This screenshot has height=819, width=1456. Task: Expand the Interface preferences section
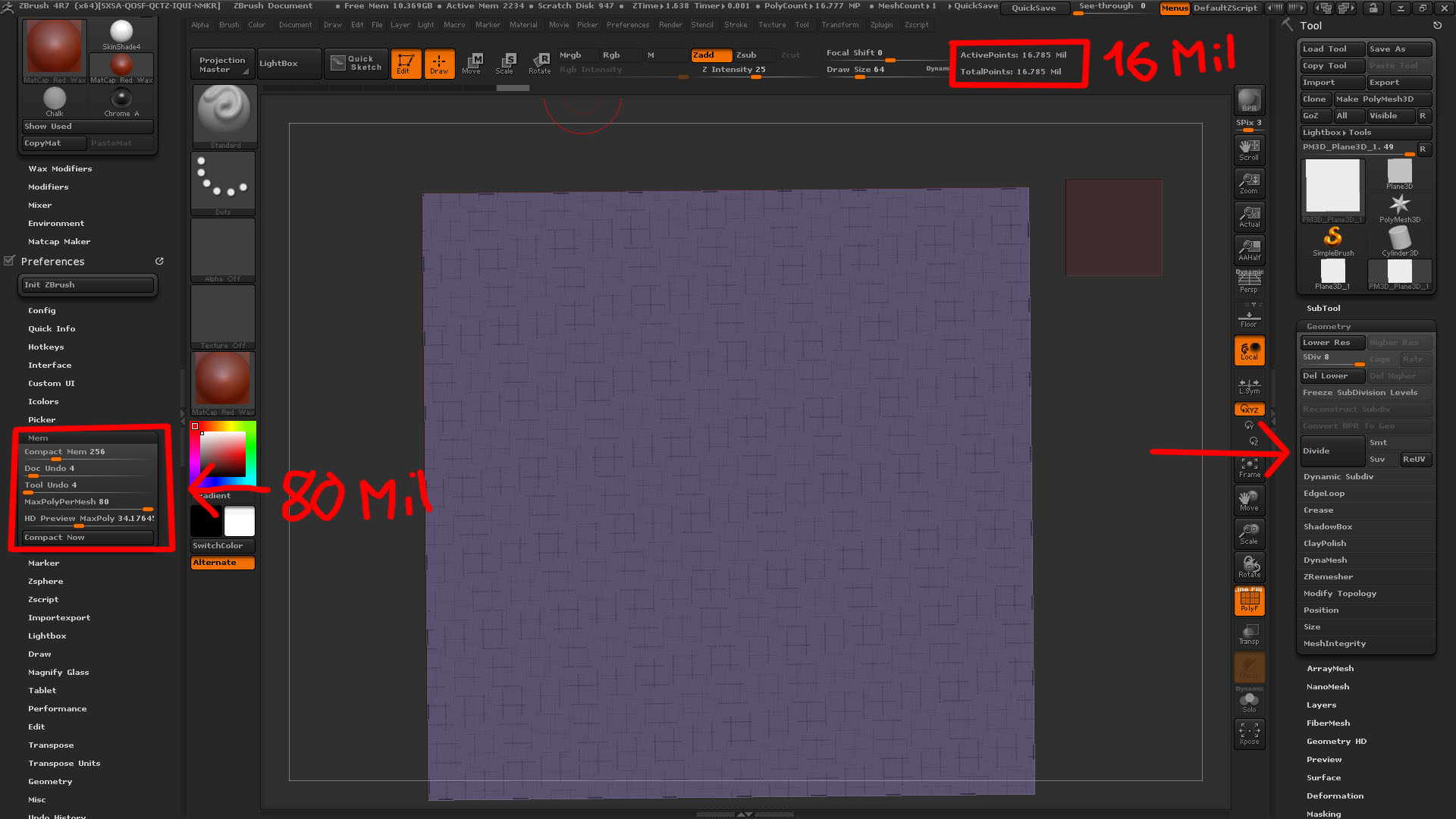(x=49, y=366)
